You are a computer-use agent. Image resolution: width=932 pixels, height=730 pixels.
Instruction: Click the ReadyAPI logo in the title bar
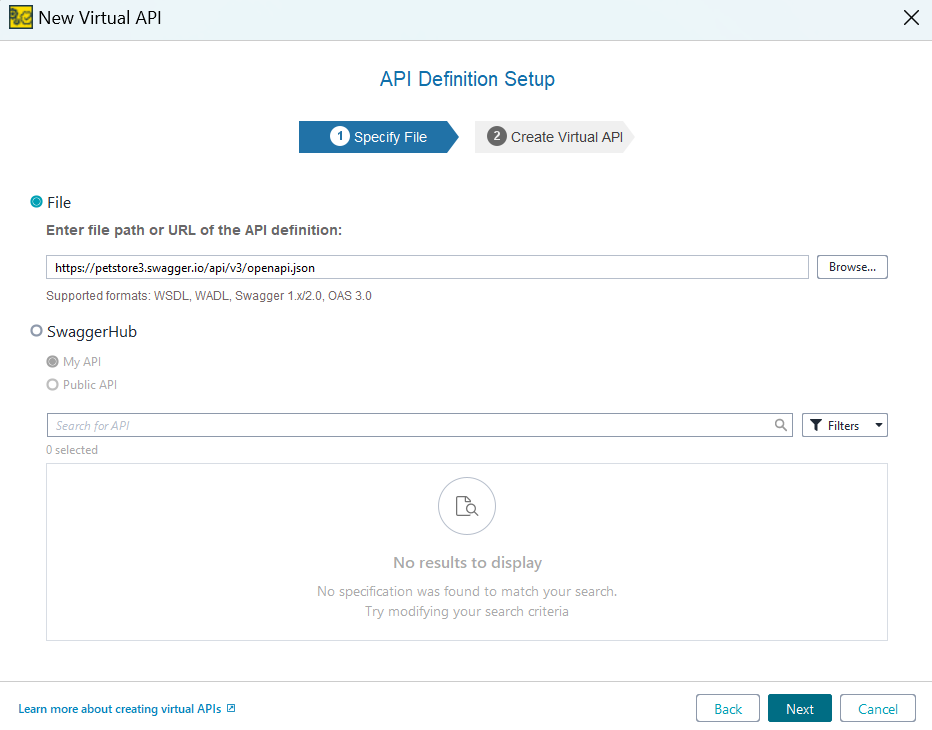coord(20,17)
